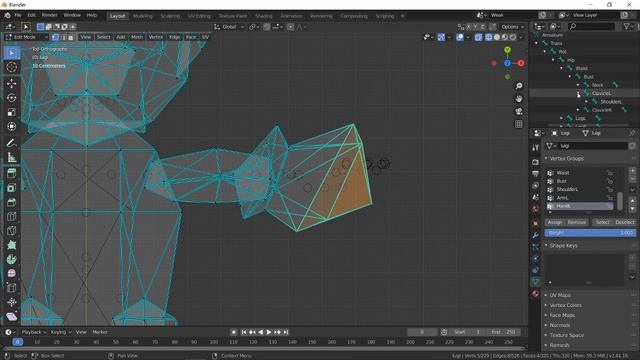Switch to Modeling workspace tab
Image resolution: width=640 pixels, height=360 pixels.
[143, 16]
